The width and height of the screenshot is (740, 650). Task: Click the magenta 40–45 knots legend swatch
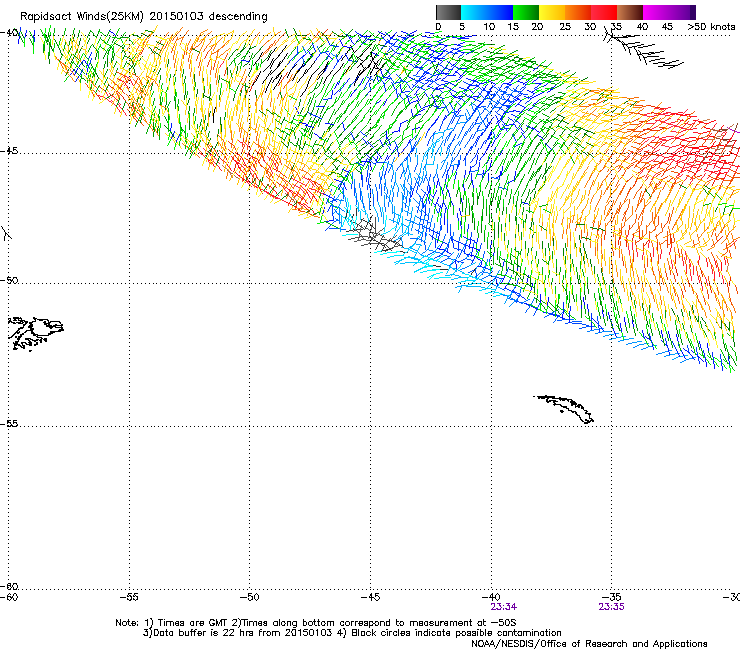pyautogui.click(x=656, y=12)
